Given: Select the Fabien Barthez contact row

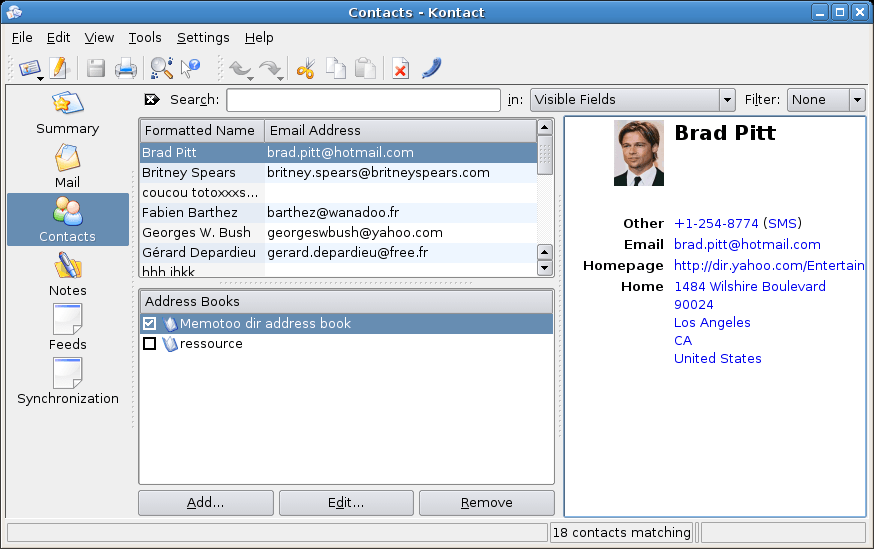Looking at the screenshot, I should pyautogui.click(x=338, y=213).
